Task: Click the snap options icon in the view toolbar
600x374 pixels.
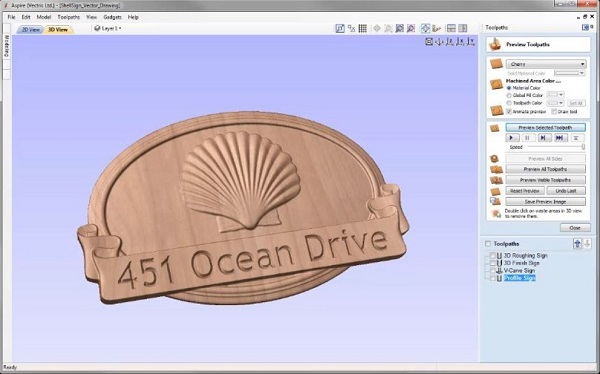Action: pos(340,28)
